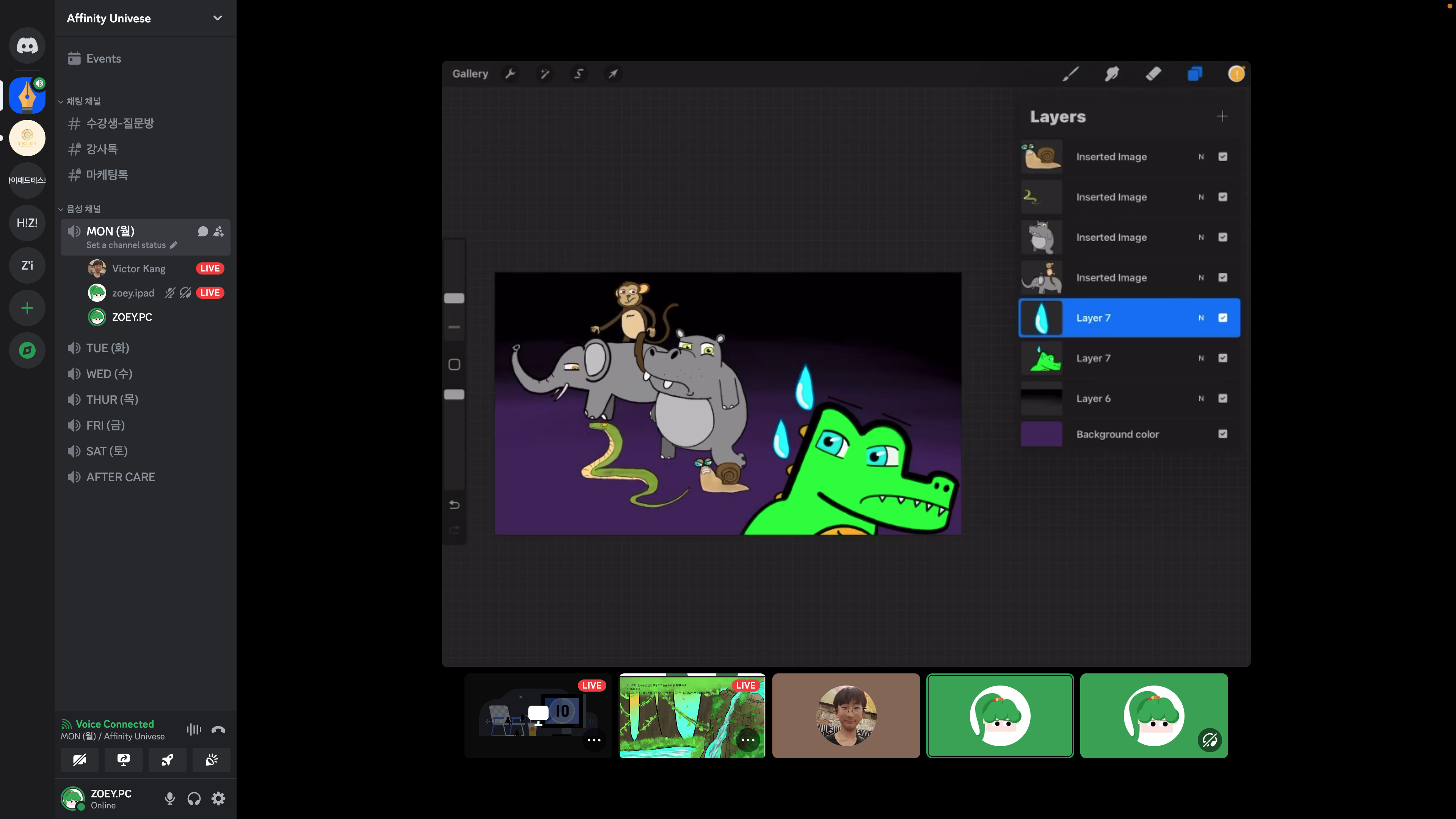This screenshot has height=819, width=1456.
Task: Toggle microphone mute in user panel
Action: pyautogui.click(x=169, y=798)
